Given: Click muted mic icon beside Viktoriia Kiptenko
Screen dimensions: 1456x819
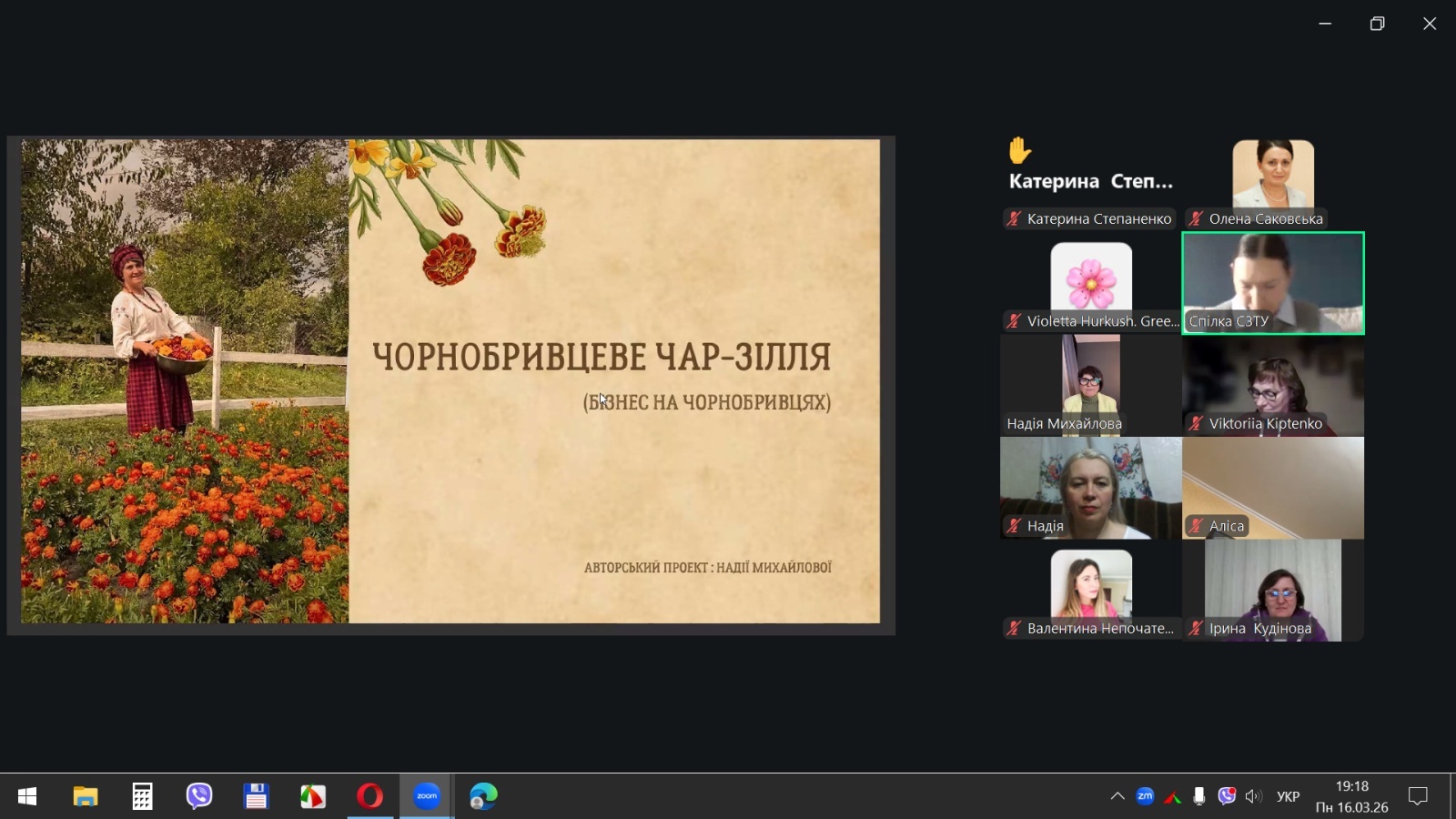Looking at the screenshot, I should 1196,423.
